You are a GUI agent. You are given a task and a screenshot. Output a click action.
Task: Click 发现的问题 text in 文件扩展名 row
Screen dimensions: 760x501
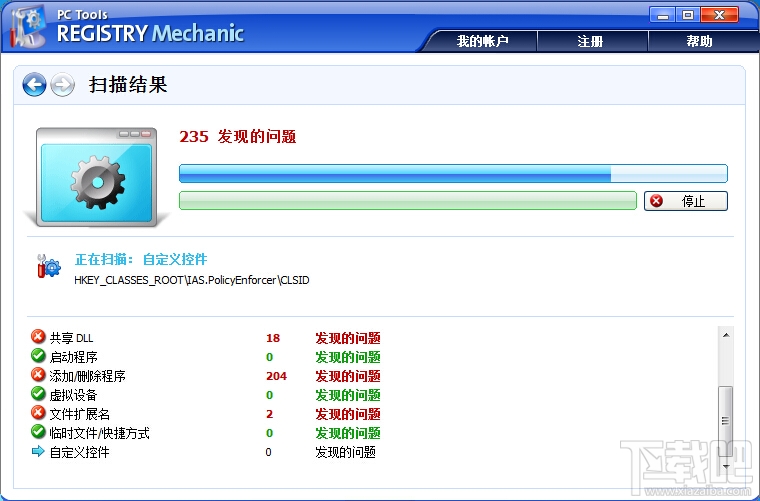pos(348,414)
